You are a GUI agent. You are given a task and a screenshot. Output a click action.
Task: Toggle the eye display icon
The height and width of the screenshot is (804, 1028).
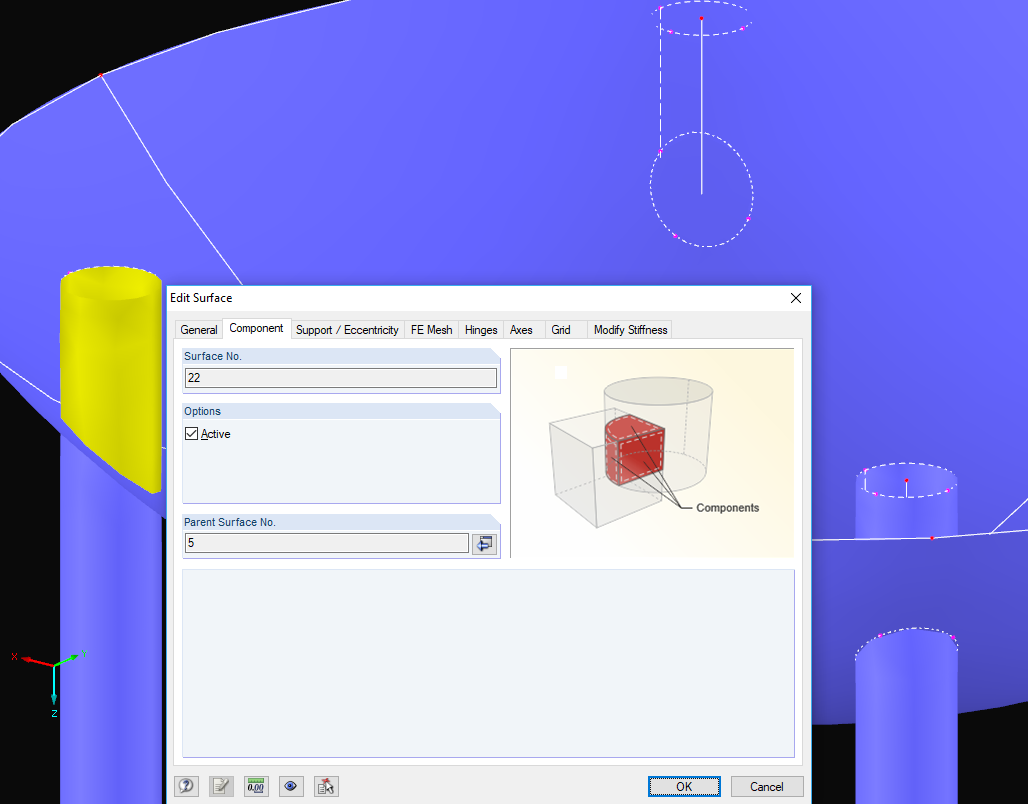point(291,786)
